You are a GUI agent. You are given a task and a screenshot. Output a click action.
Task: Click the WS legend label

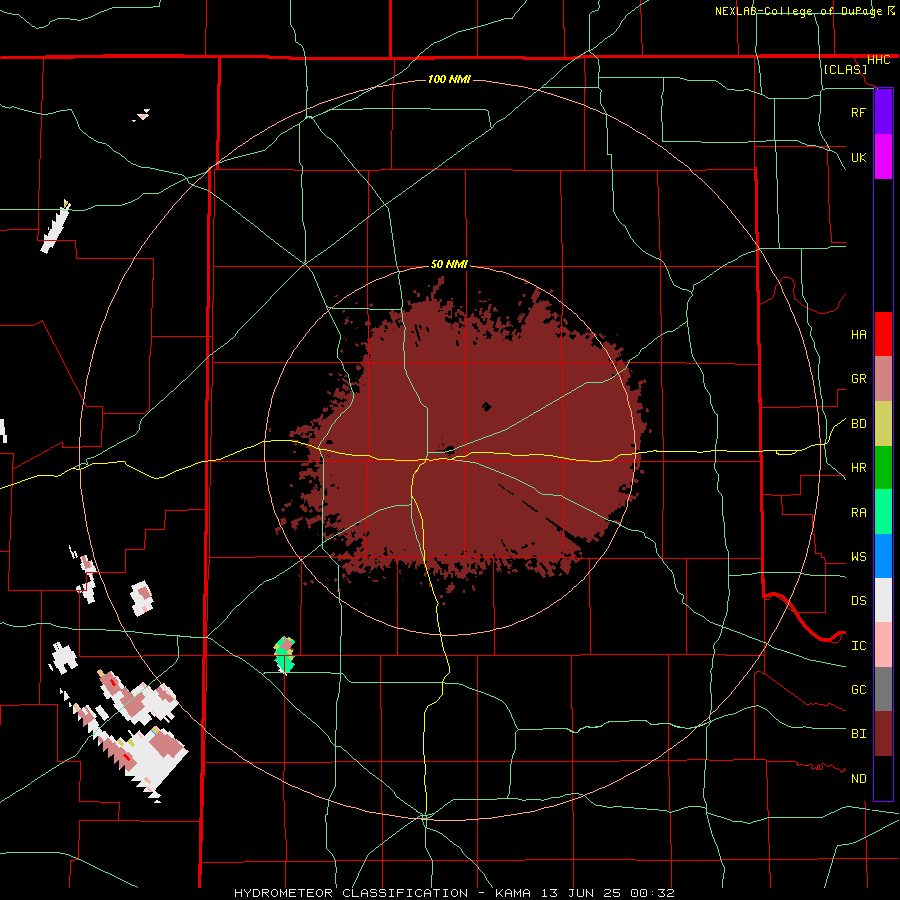(858, 556)
